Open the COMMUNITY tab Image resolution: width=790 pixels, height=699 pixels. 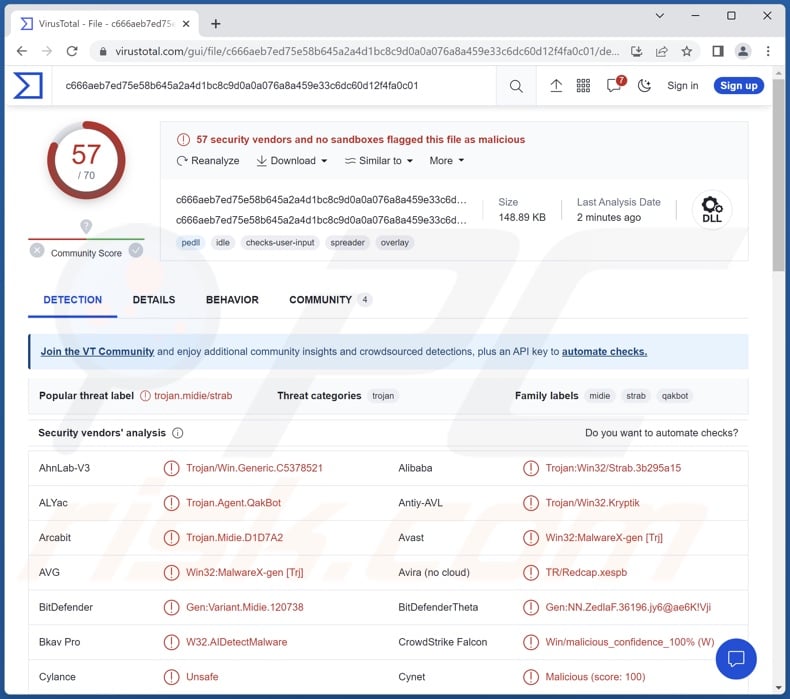pos(330,300)
